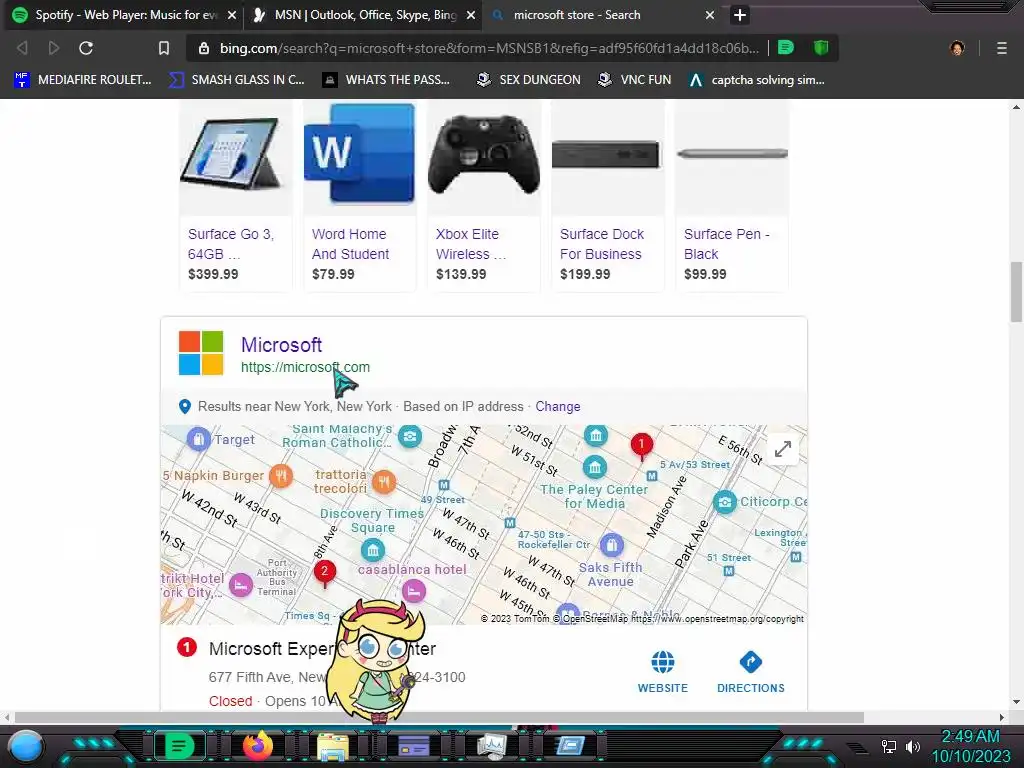
Task: Select red map pin number 1
Action: pos(641,447)
